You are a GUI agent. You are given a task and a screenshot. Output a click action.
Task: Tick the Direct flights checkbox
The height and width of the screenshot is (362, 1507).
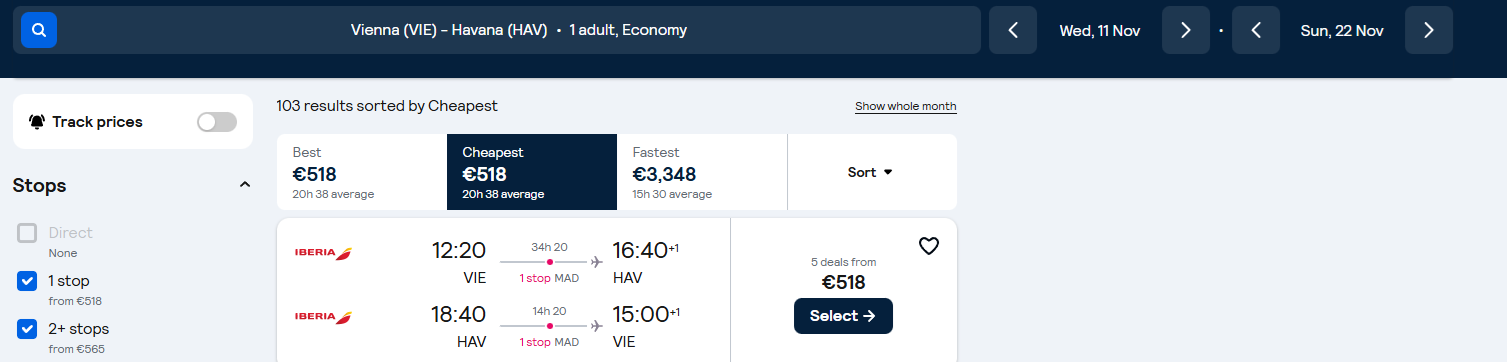tap(27, 233)
